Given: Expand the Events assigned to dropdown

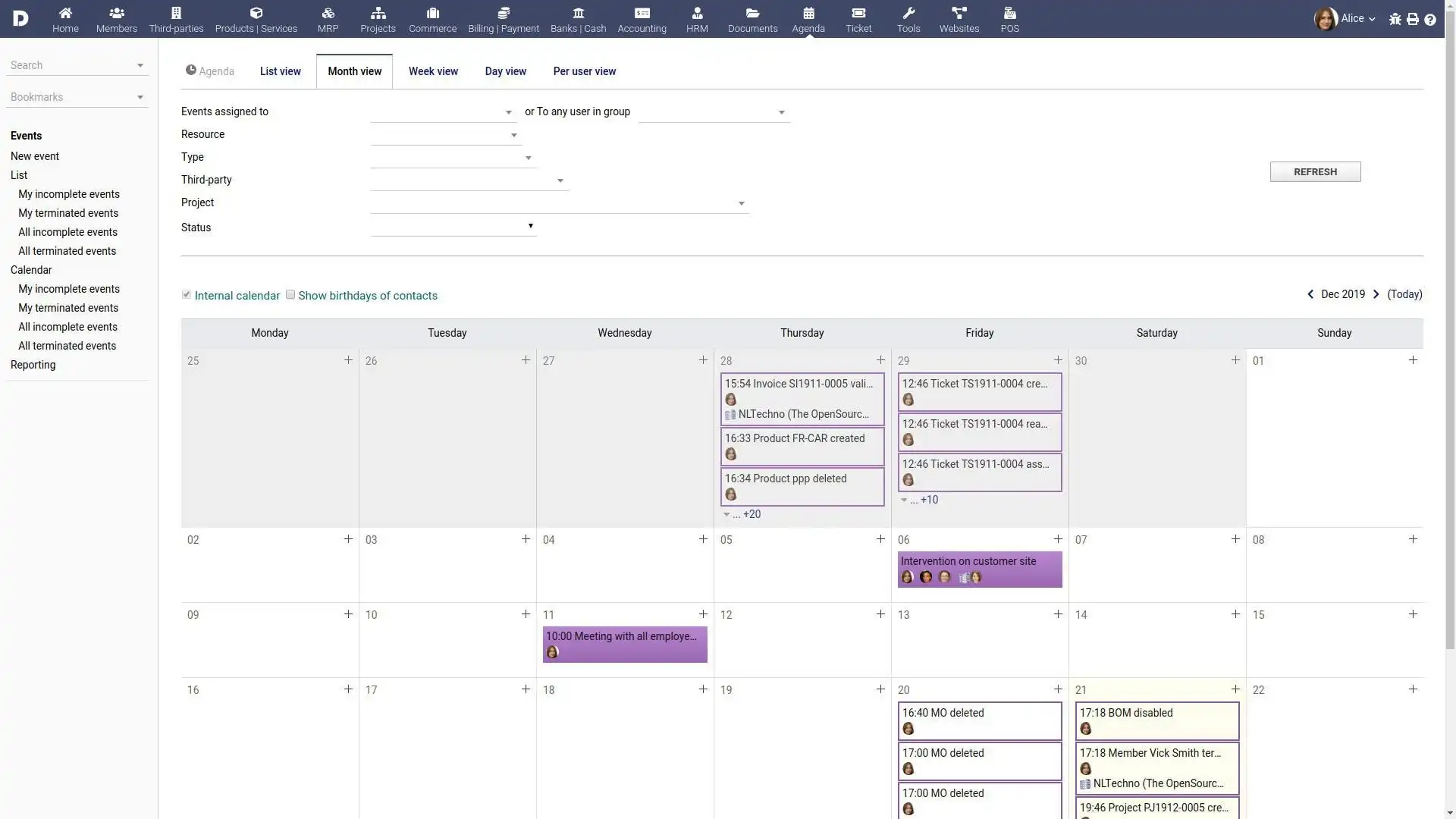Looking at the screenshot, I should pos(507,111).
